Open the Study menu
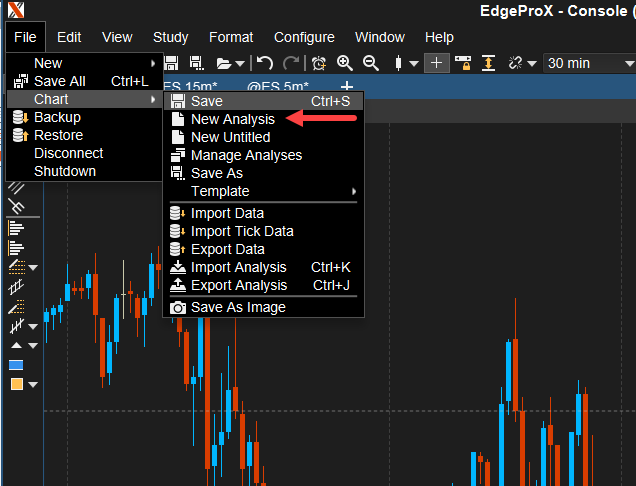This screenshot has height=486, width=636. click(170, 37)
